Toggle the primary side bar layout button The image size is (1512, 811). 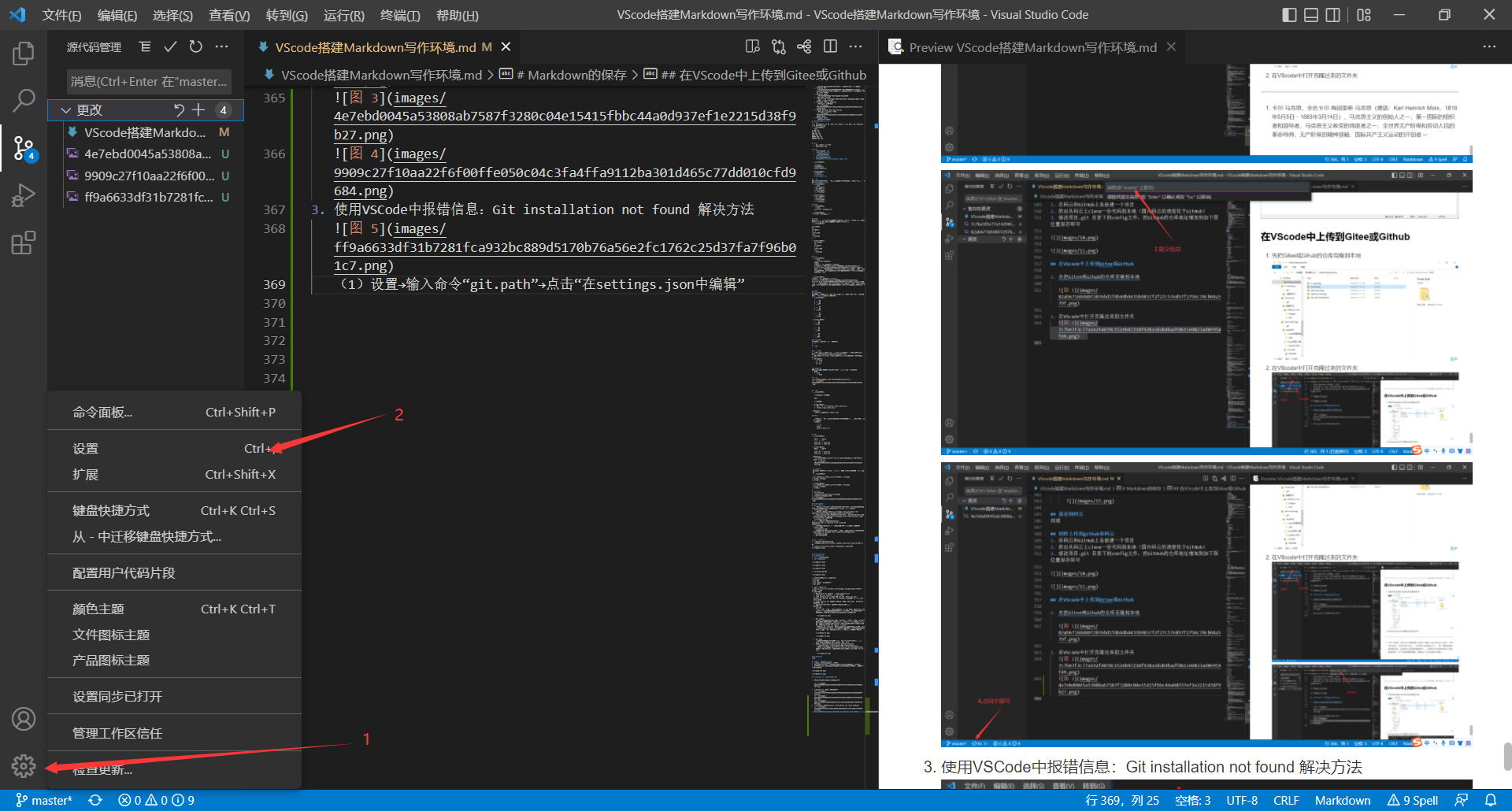tap(1289, 15)
